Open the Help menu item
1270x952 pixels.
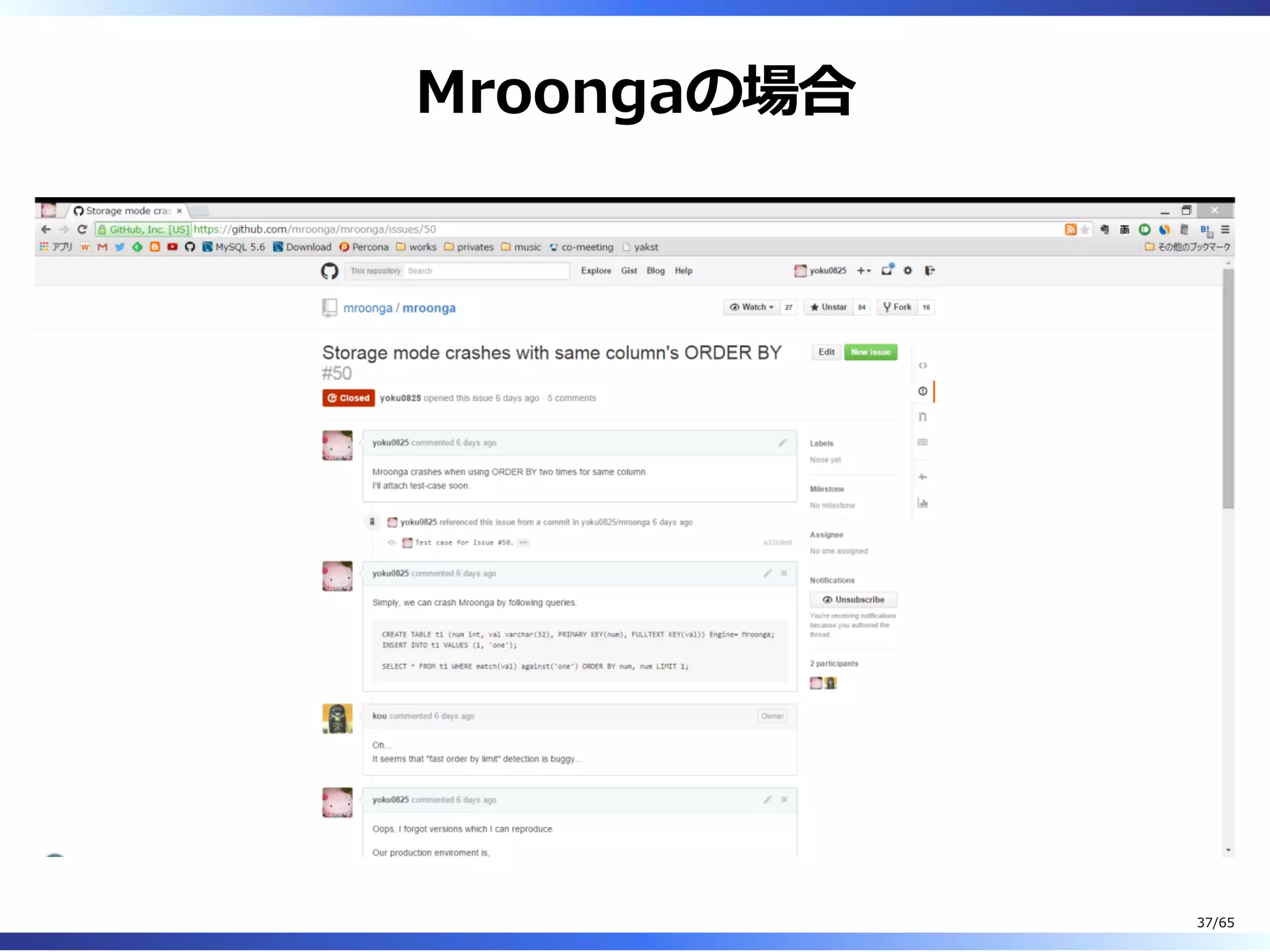point(683,271)
